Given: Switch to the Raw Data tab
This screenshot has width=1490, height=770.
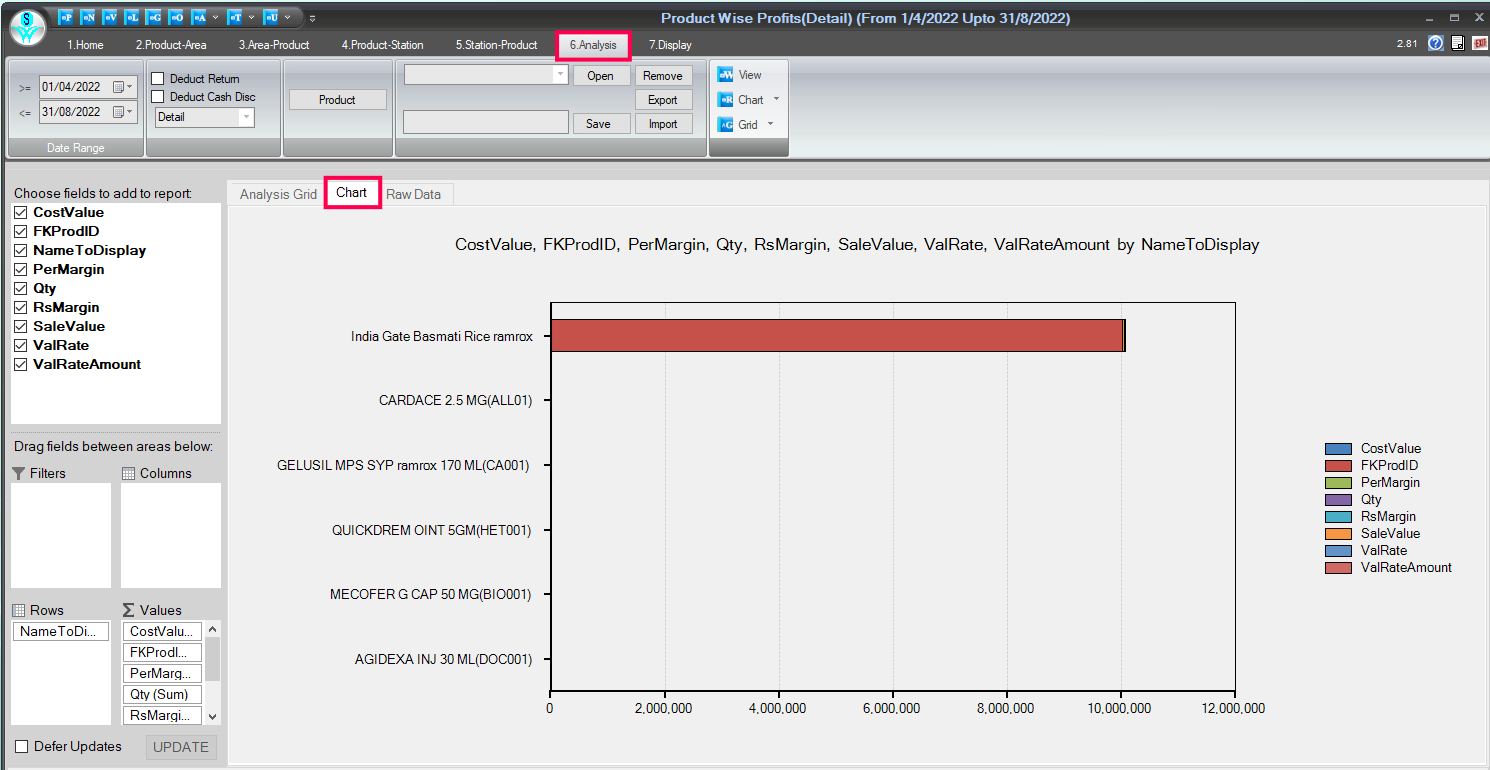Looking at the screenshot, I should [413, 194].
